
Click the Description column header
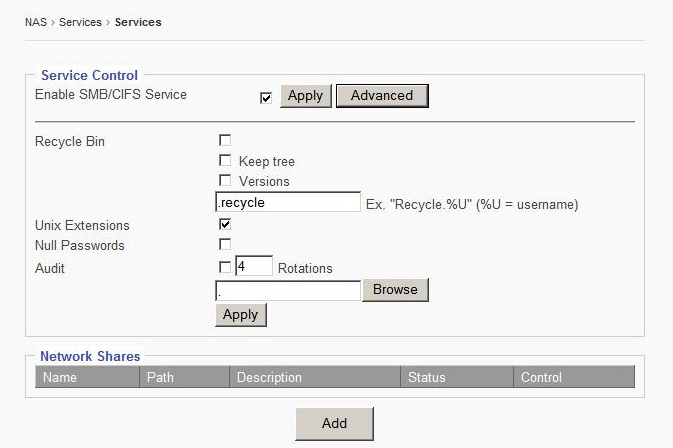point(270,377)
